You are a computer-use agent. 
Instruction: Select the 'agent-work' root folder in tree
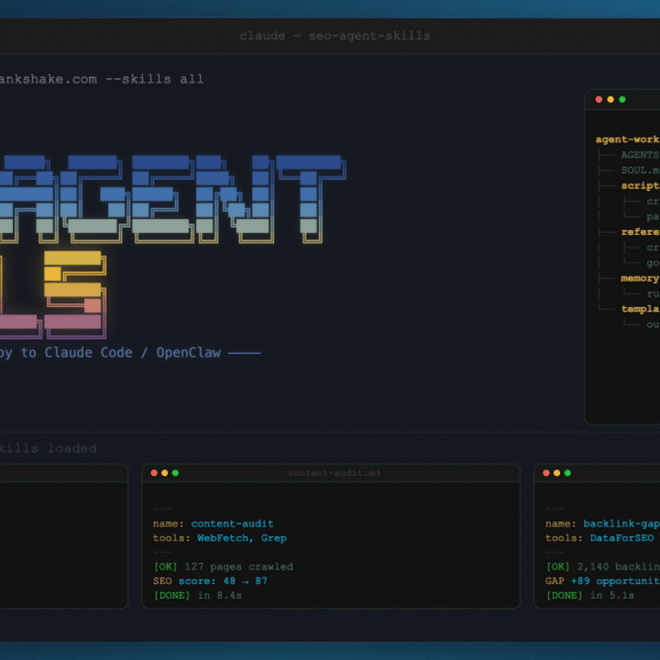pos(627,140)
